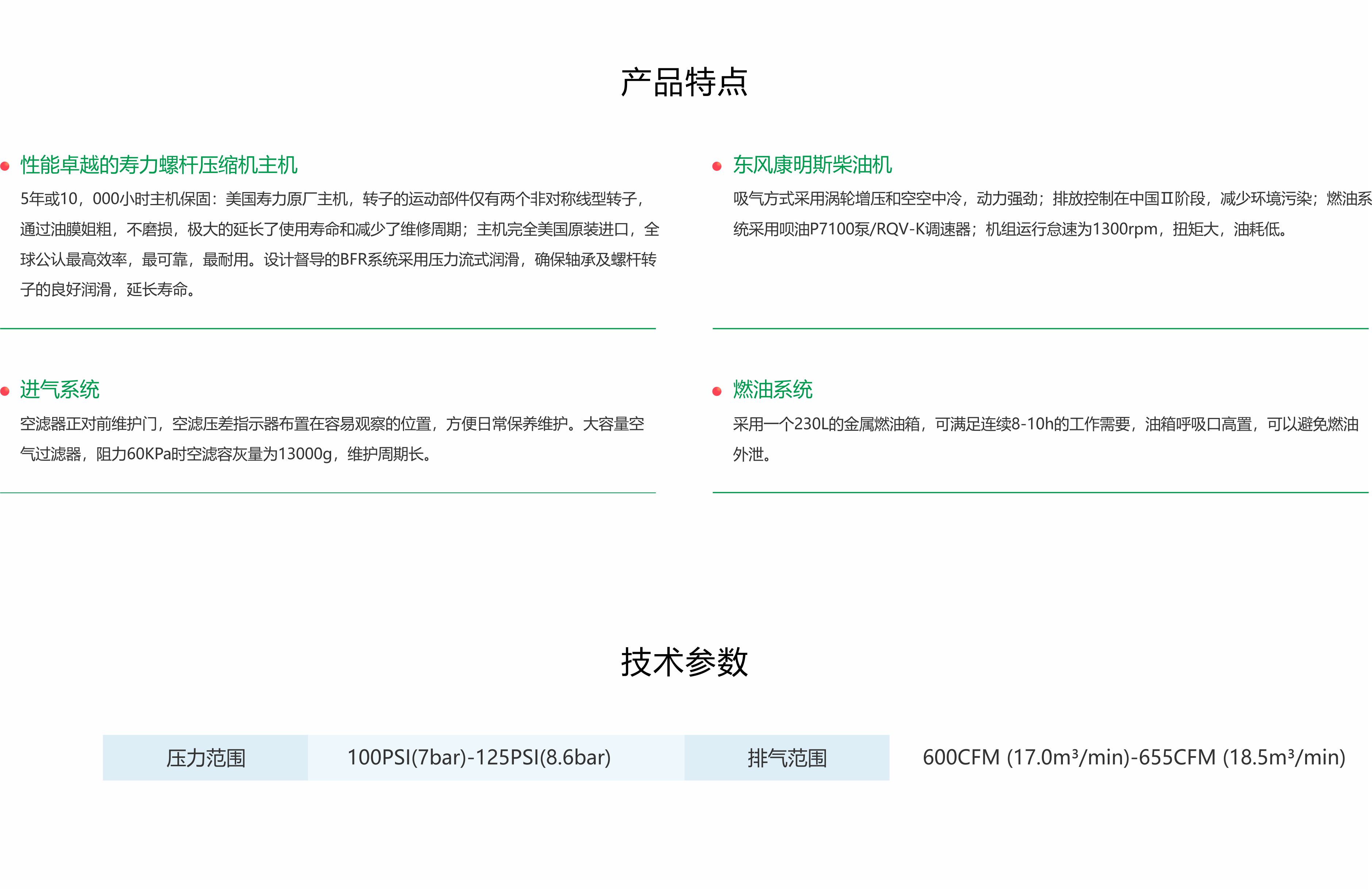1372x890 pixels.
Task: Click the green divider under 进气系统 section
Action: tap(327, 493)
